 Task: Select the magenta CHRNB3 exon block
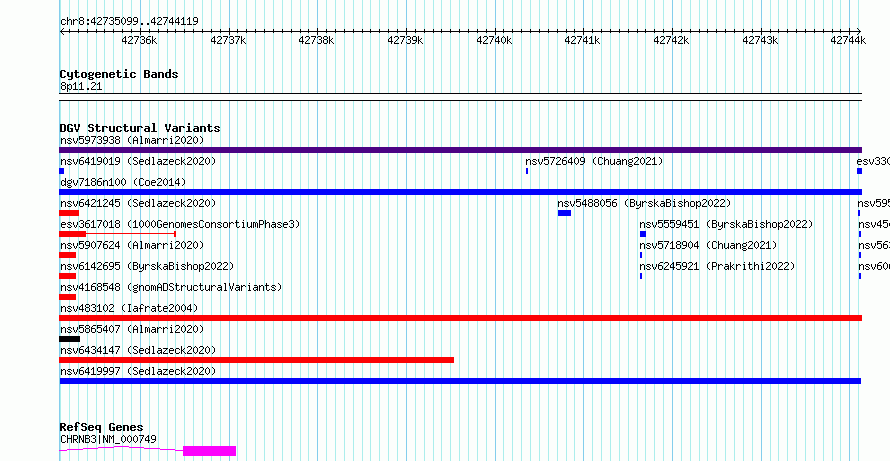209,451
